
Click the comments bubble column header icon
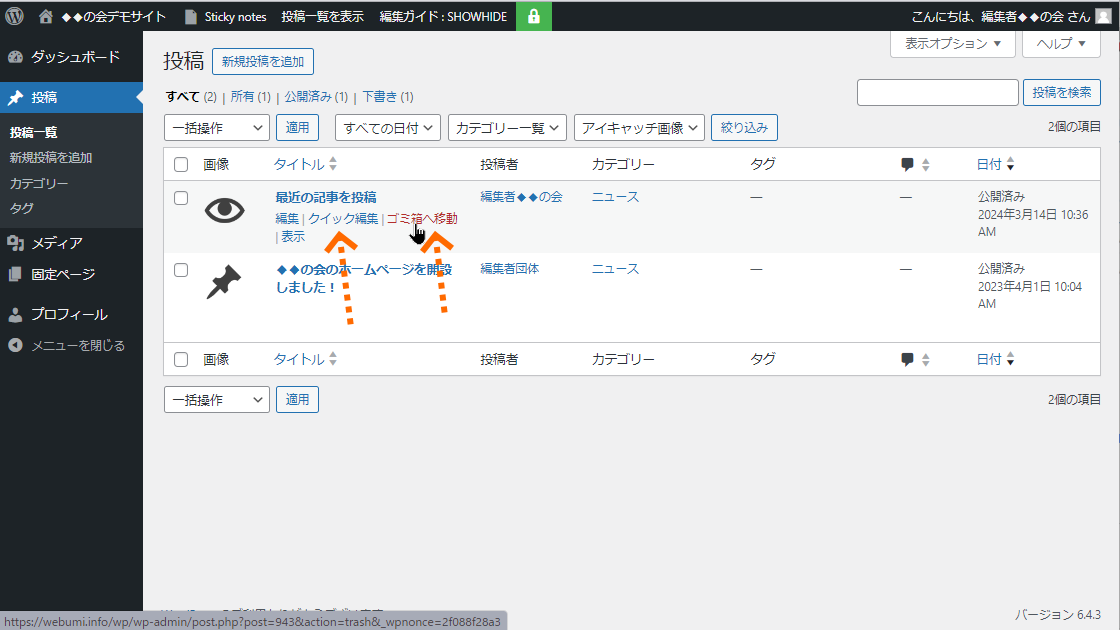908,164
